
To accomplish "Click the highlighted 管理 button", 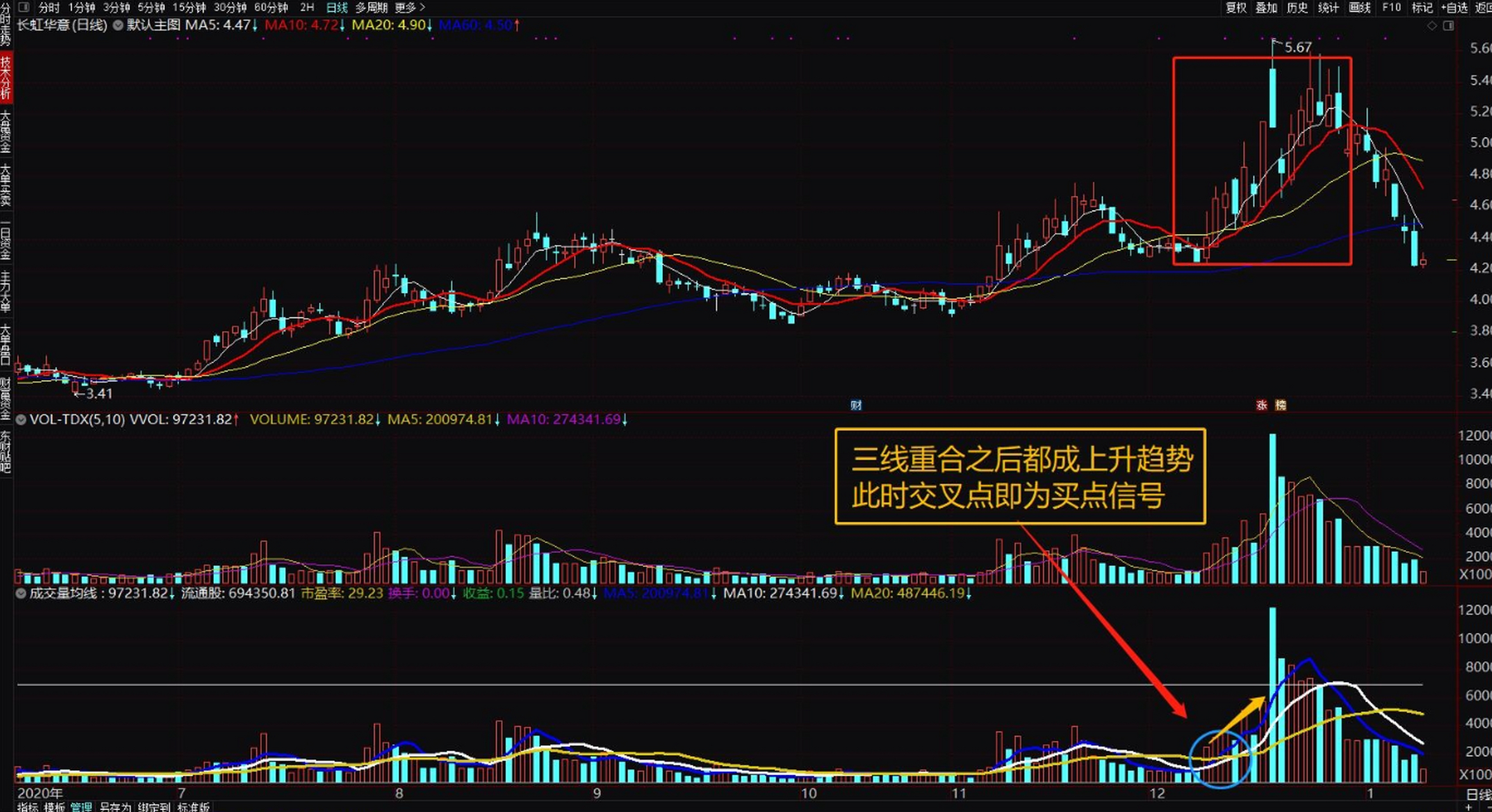I will point(82,807).
